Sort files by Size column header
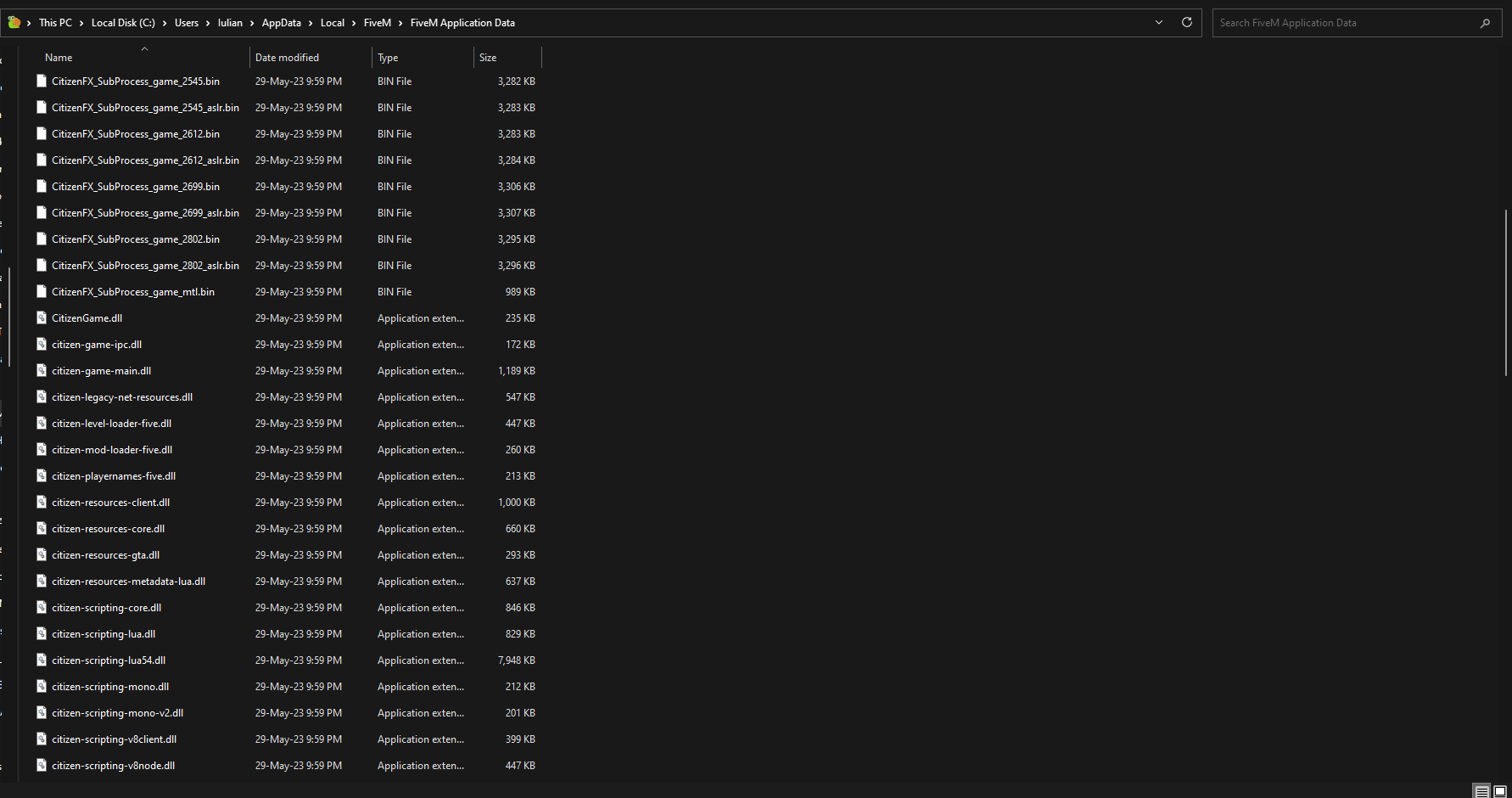 [x=488, y=58]
